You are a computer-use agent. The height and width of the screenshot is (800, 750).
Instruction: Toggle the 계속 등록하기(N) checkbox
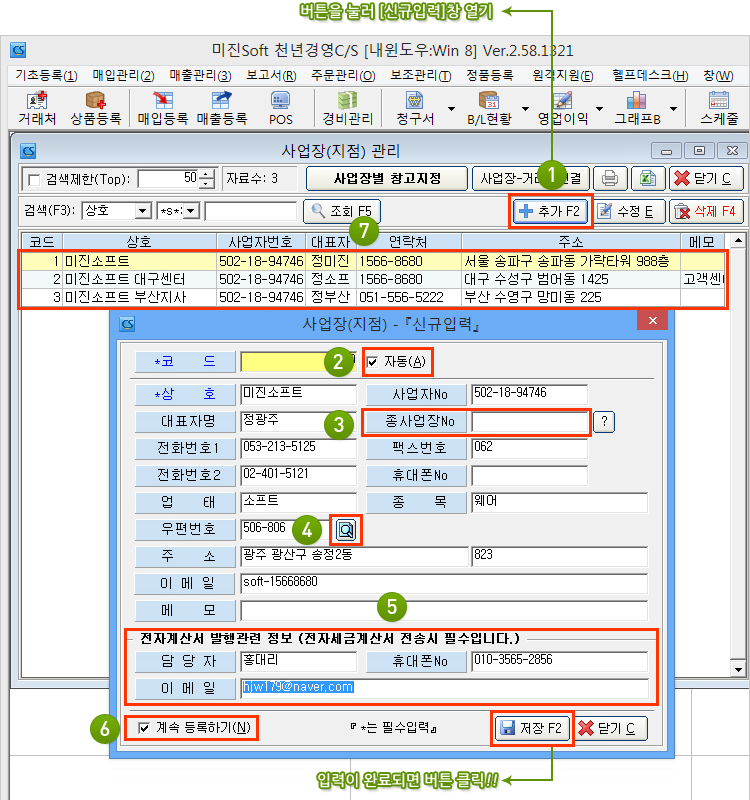click(x=144, y=728)
